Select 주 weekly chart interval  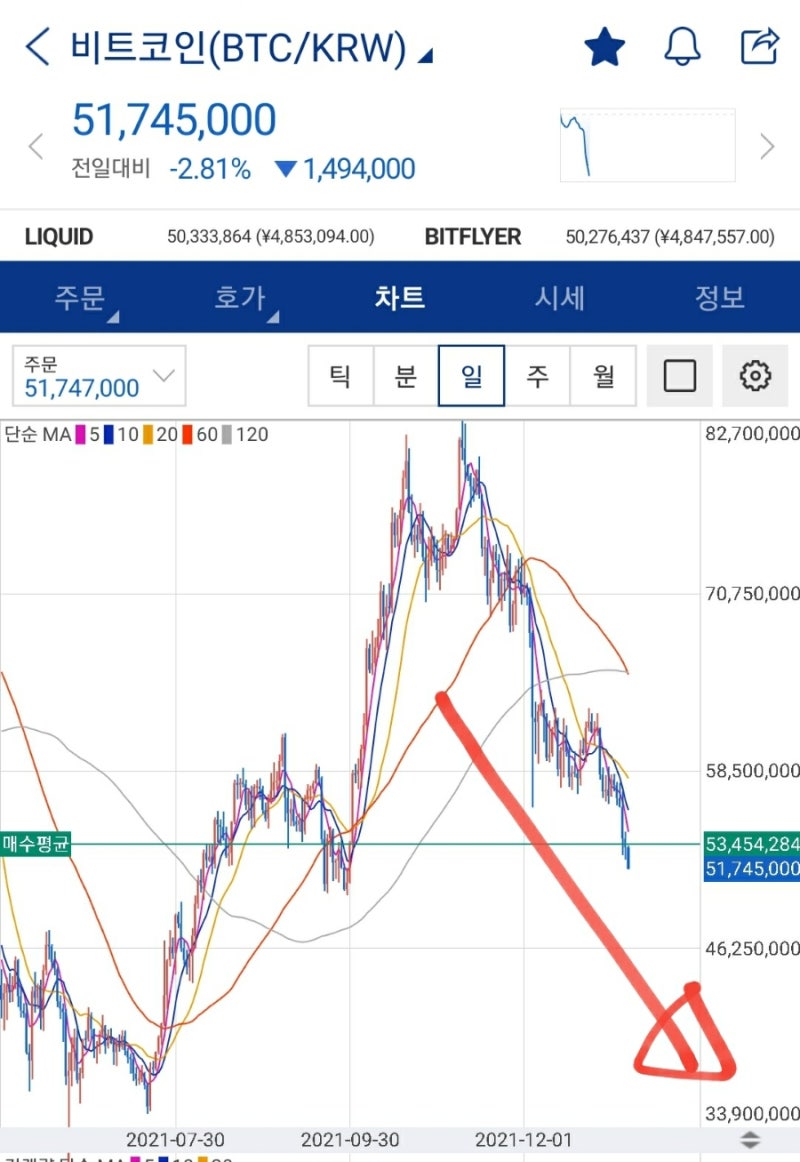[x=537, y=376]
